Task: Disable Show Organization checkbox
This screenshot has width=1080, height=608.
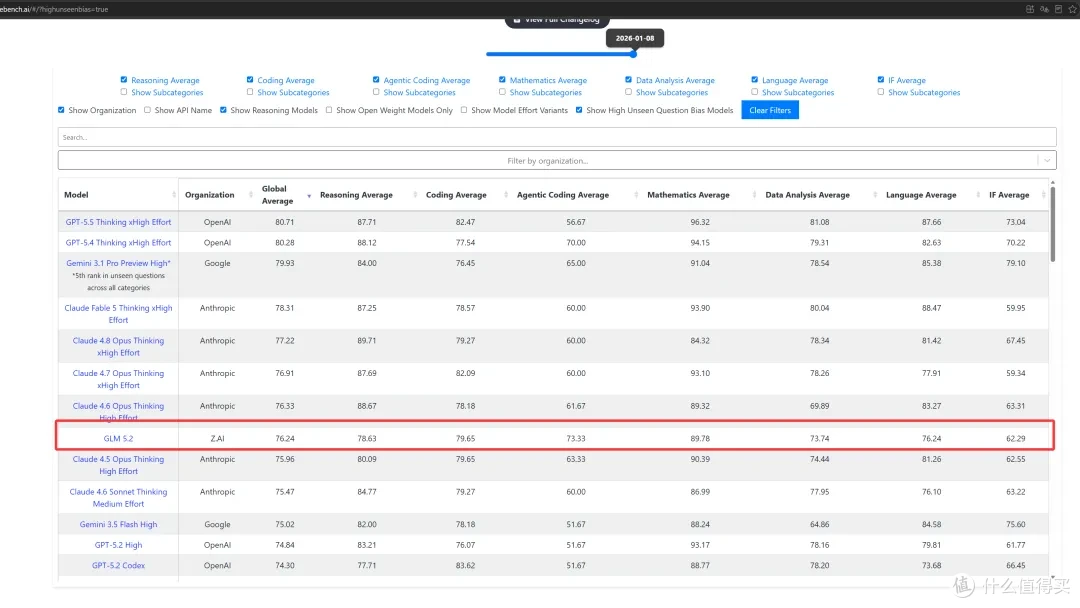Action: (x=61, y=110)
